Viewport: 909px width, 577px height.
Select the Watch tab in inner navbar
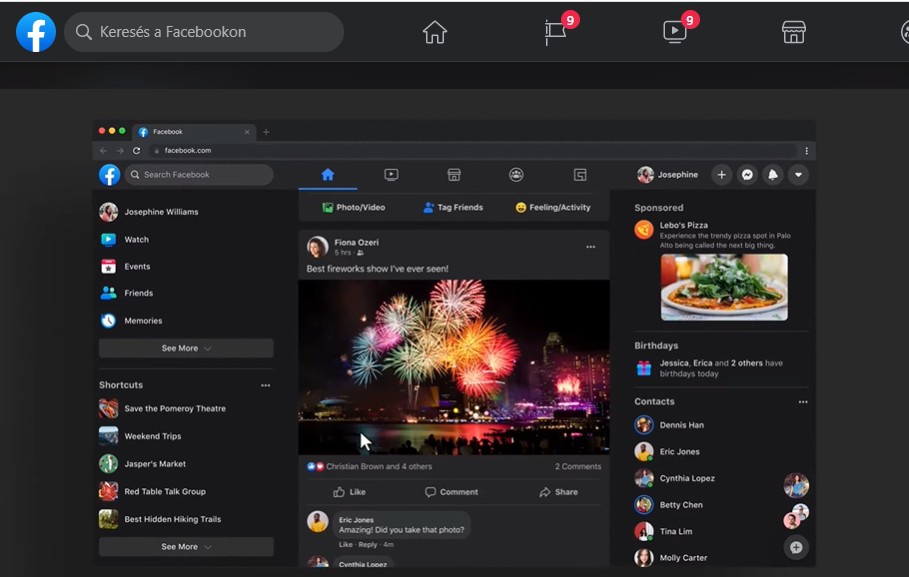391,174
